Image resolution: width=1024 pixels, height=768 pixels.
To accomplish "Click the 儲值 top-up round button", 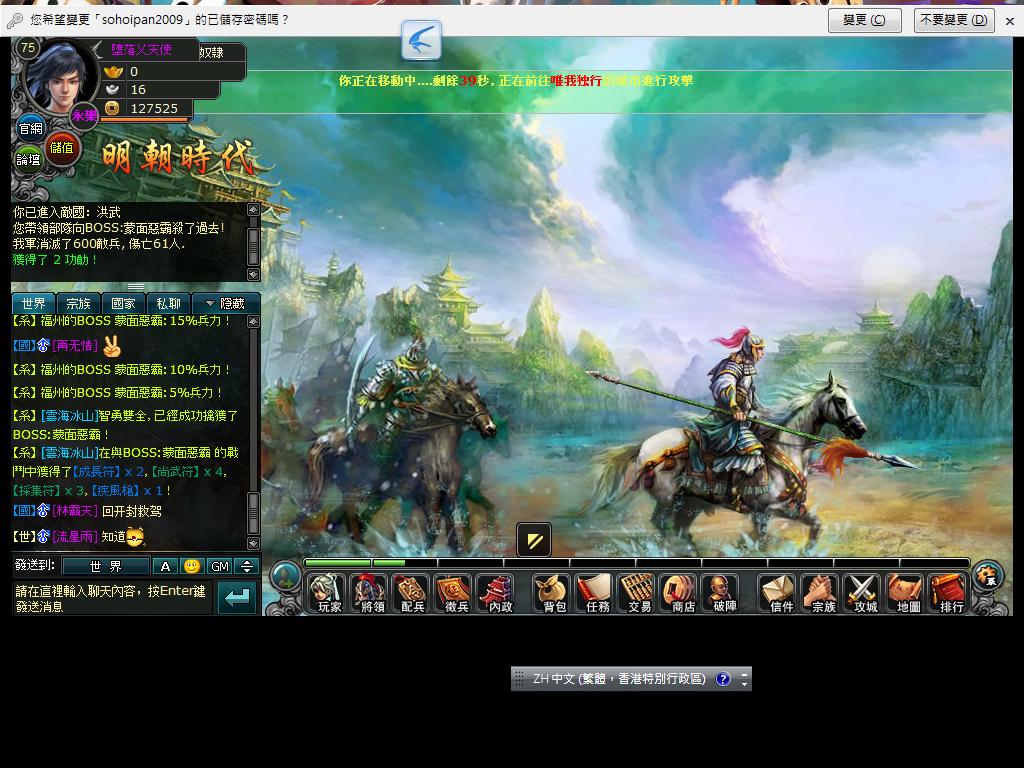I will click(x=62, y=148).
